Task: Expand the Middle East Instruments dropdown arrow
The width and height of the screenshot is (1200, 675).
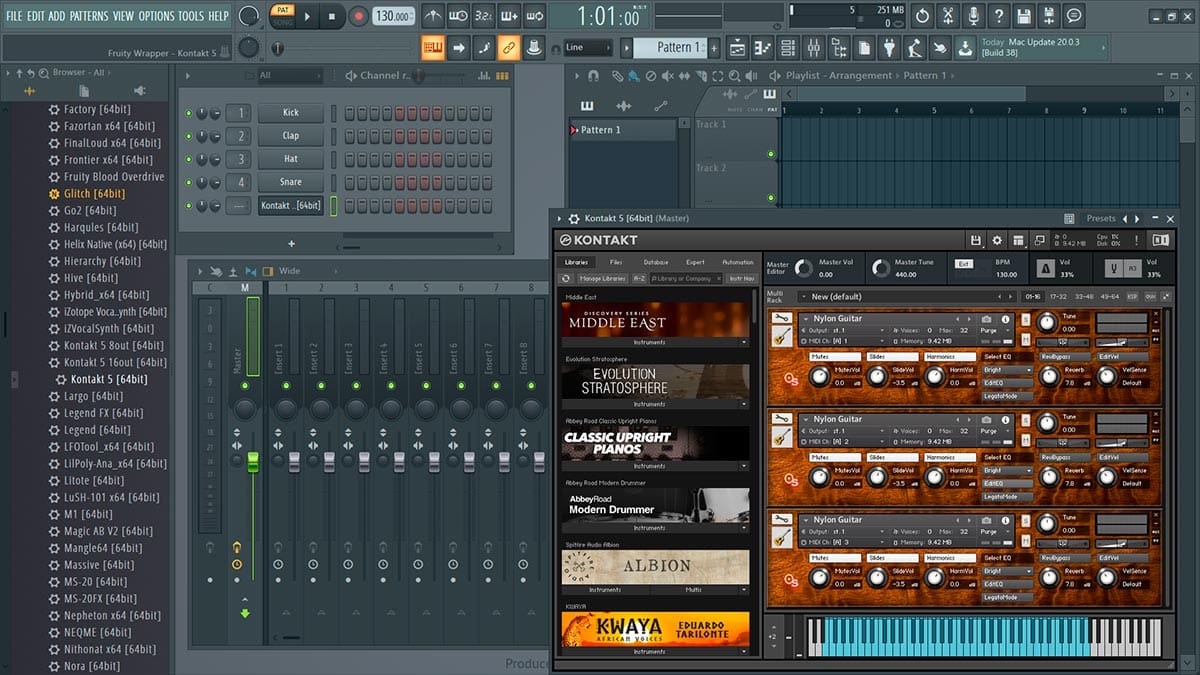Action: (x=743, y=342)
